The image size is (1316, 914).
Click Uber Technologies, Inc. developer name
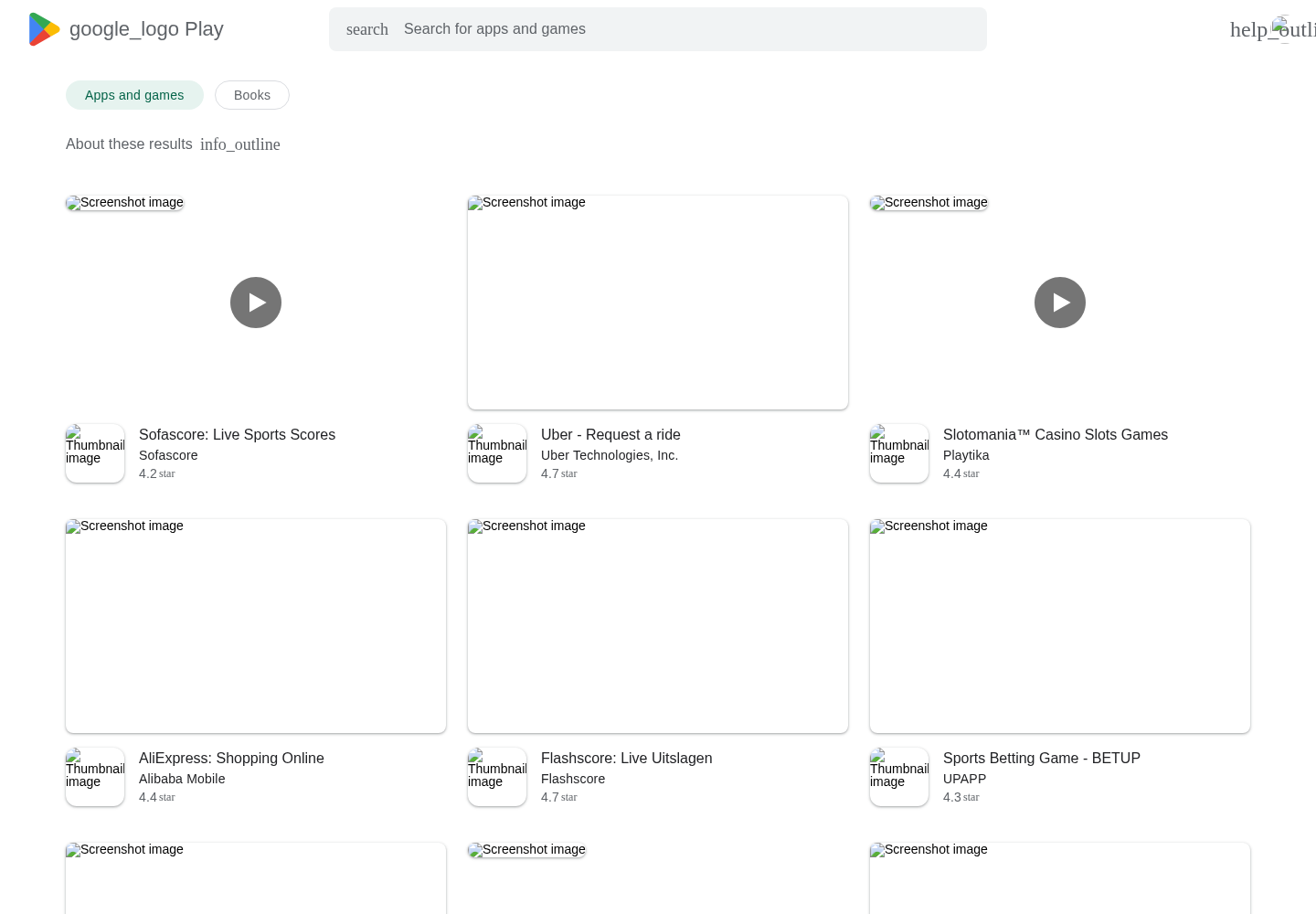click(x=610, y=455)
